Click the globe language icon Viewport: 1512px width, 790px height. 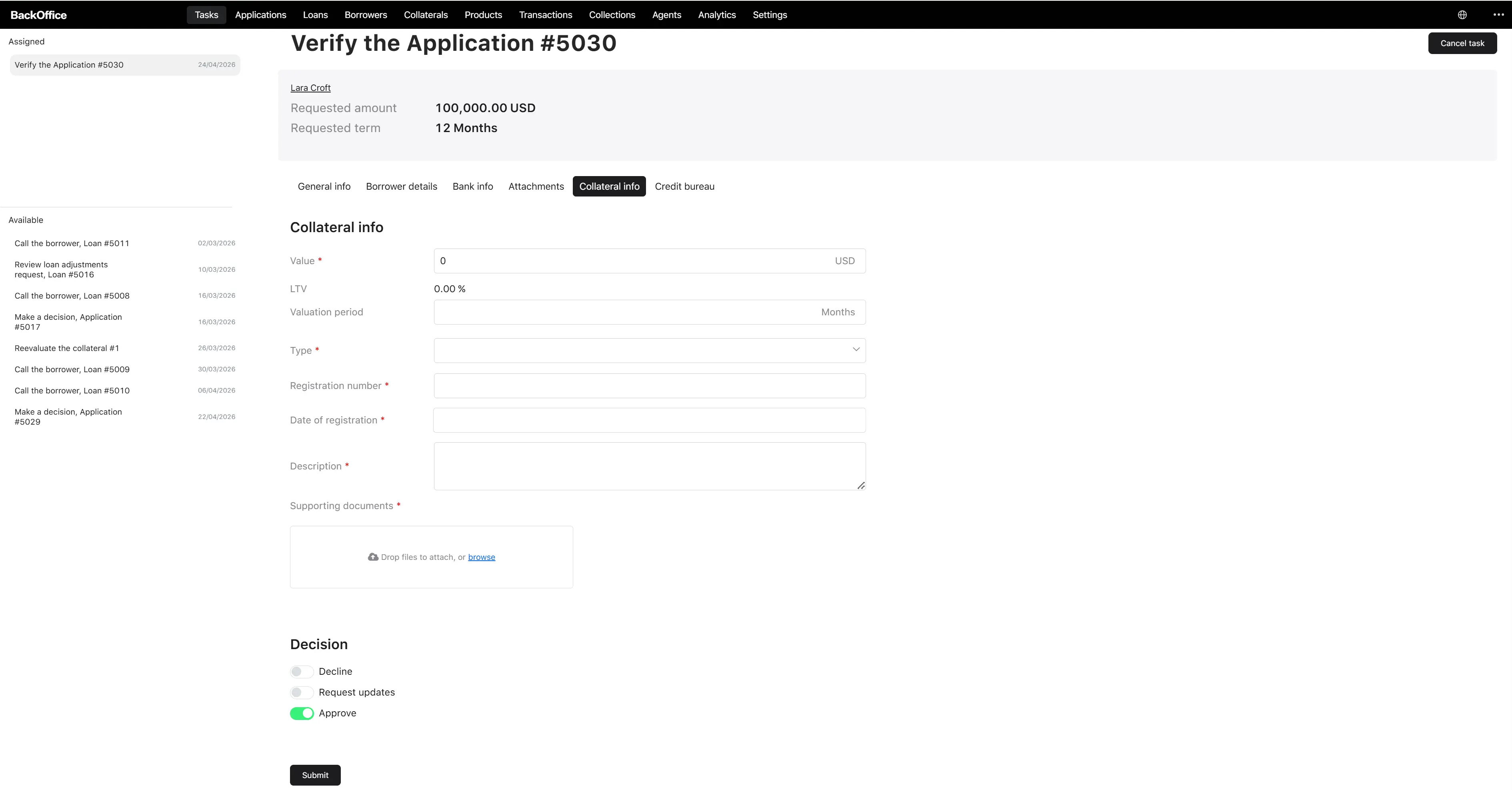(x=1462, y=15)
